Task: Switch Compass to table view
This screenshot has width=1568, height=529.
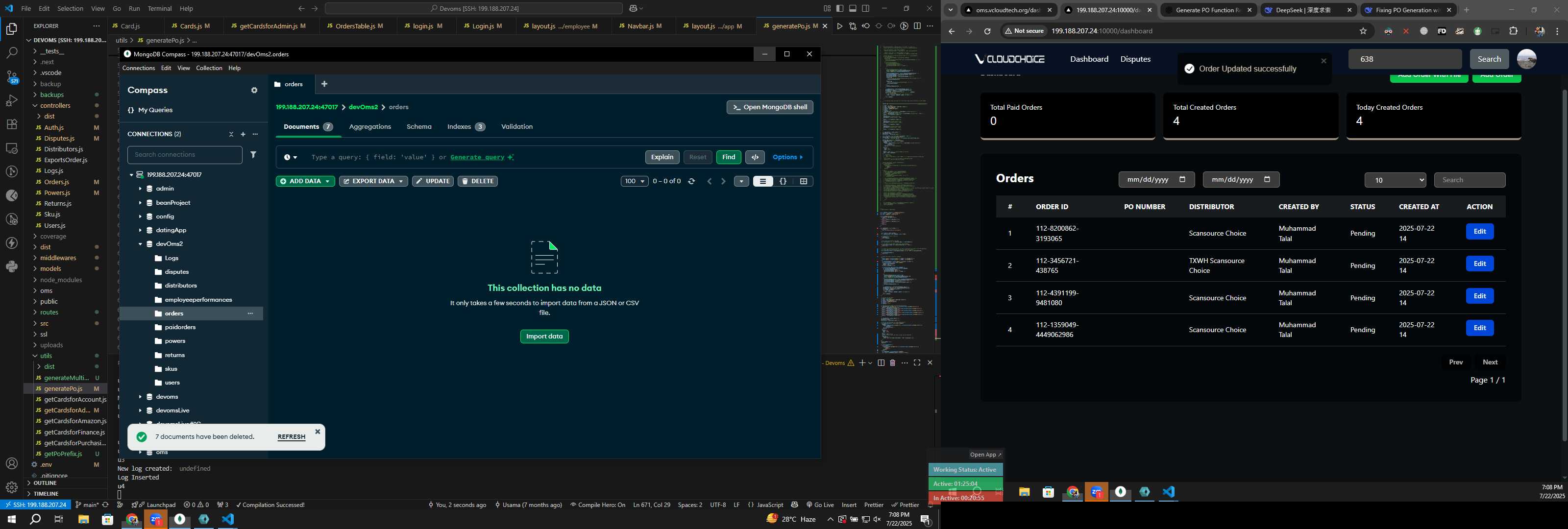Action: (x=804, y=181)
